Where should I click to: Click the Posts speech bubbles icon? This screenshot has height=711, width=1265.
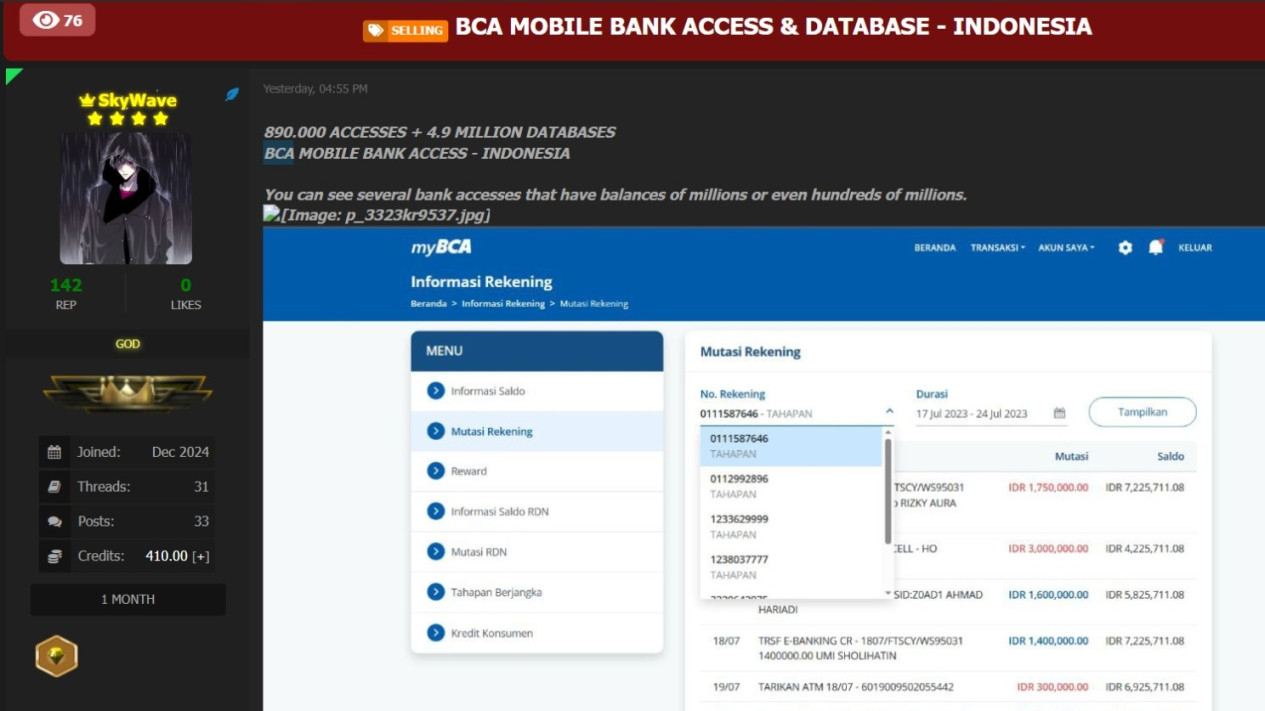pos(55,521)
